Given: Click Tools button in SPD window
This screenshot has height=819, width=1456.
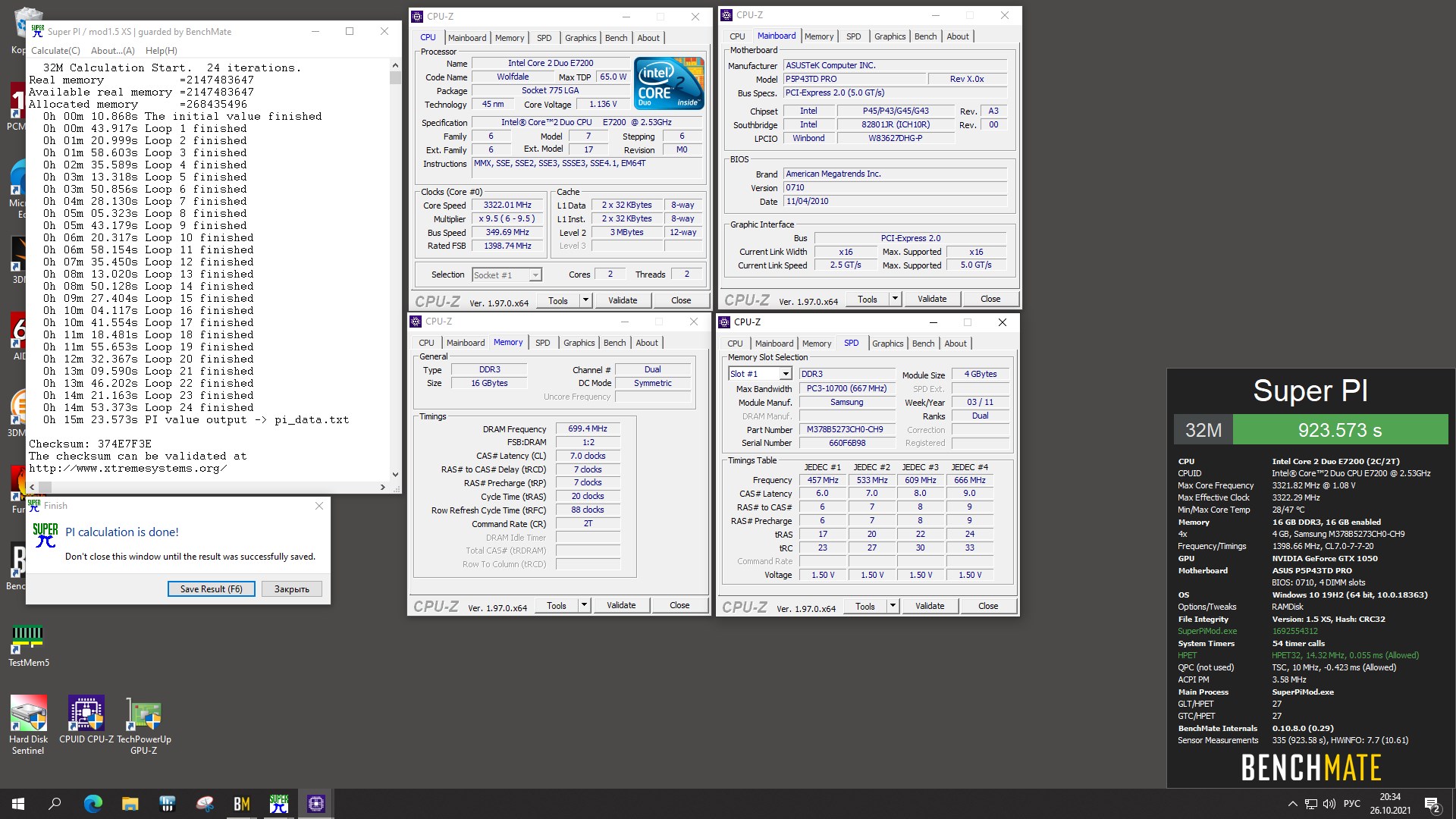Looking at the screenshot, I should point(865,606).
